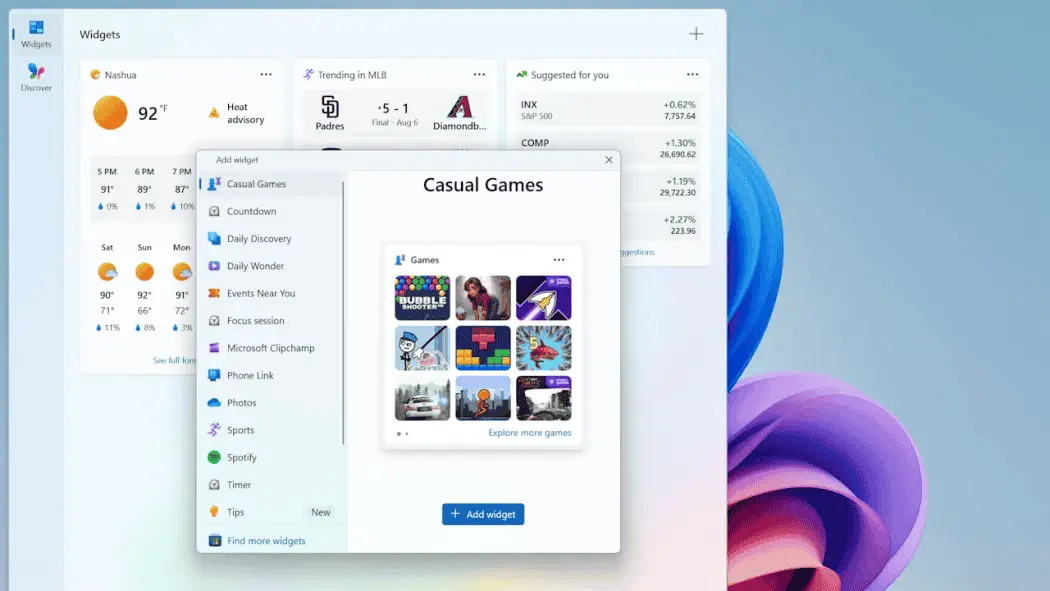The image size is (1050, 591).
Task: Open the orange runner game thumbnail
Action: 483,398
